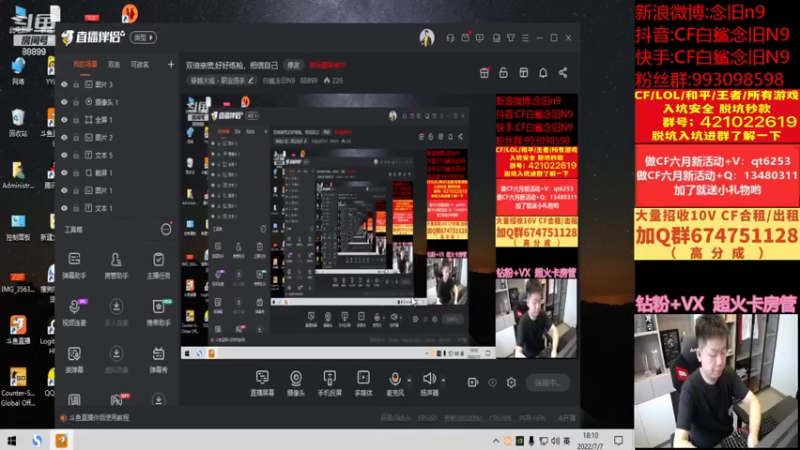The height and width of the screenshot is (450, 800).
Task: Collapse the 工具箱 toolbox with circle button
Action: point(166,229)
